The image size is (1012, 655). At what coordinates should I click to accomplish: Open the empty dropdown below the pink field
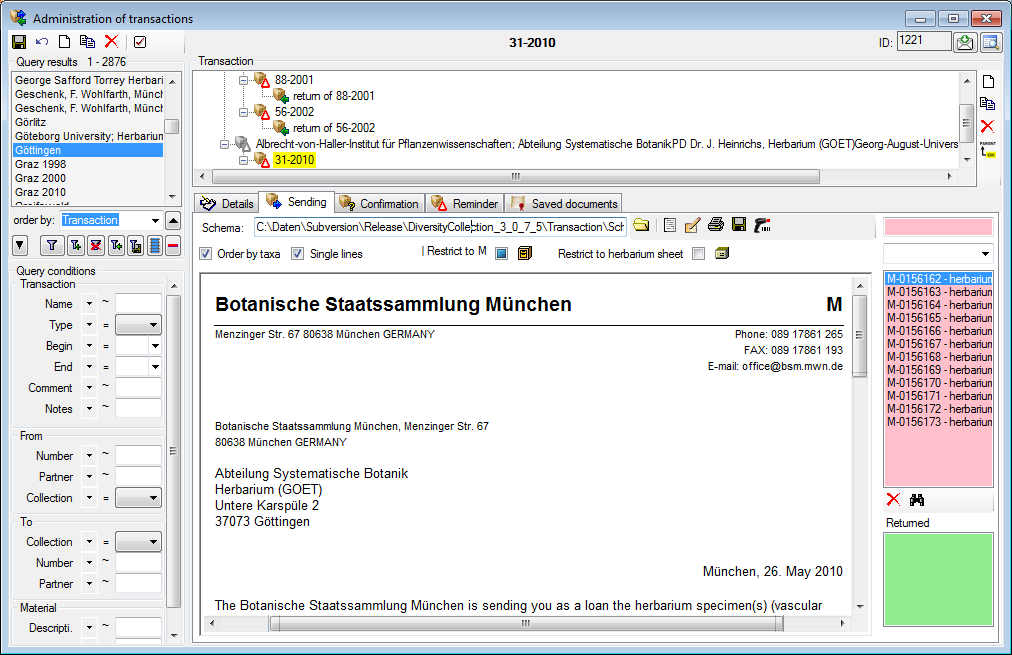coord(938,254)
